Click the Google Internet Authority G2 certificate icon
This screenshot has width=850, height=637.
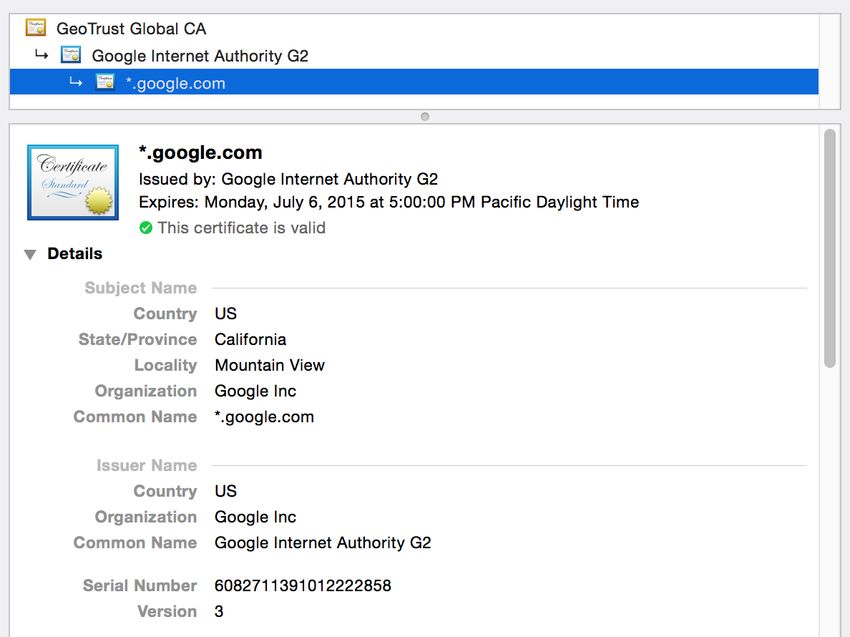pos(71,55)
